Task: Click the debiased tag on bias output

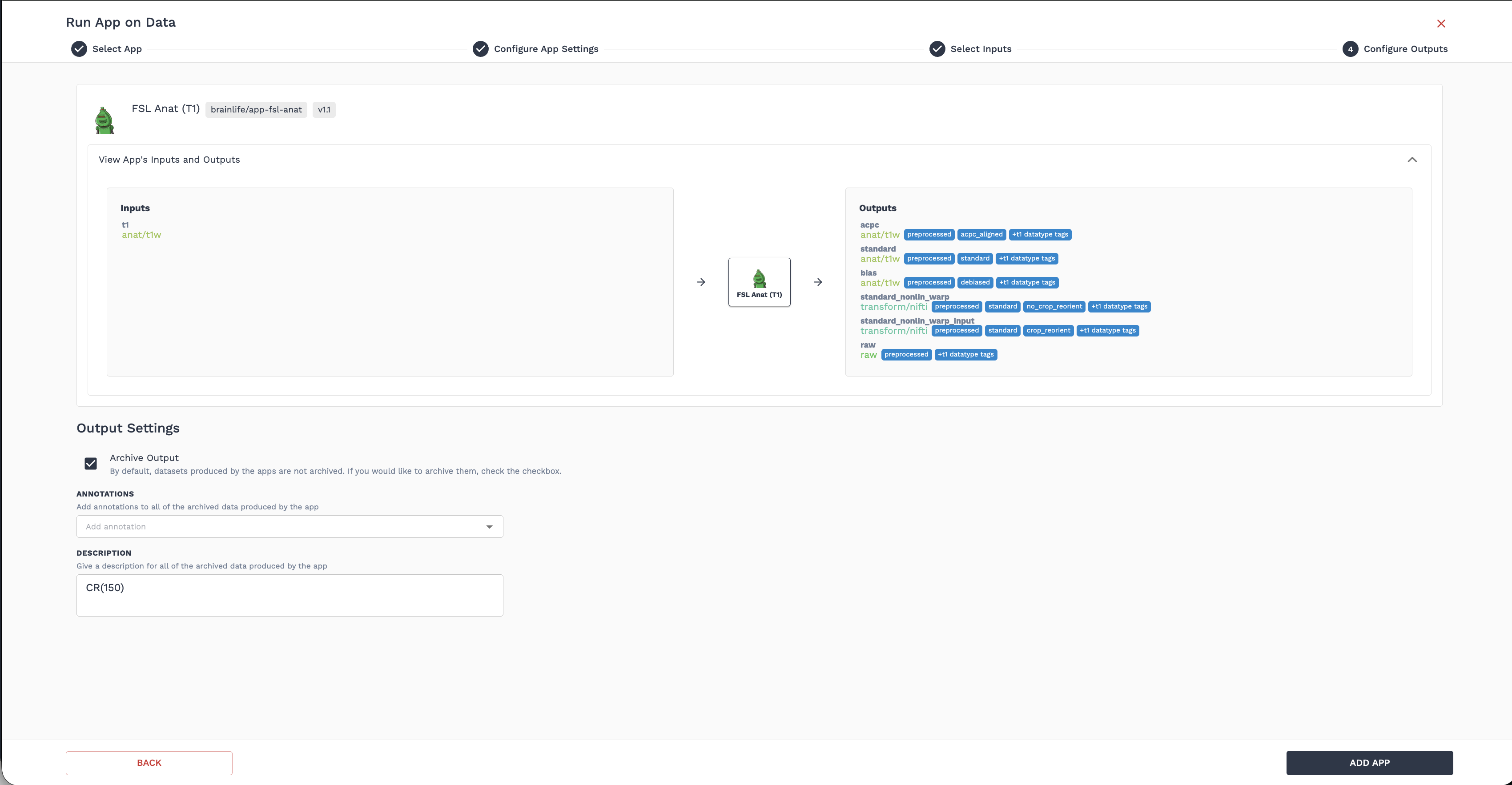Action: pyautogui.click(x=975, y=283)
